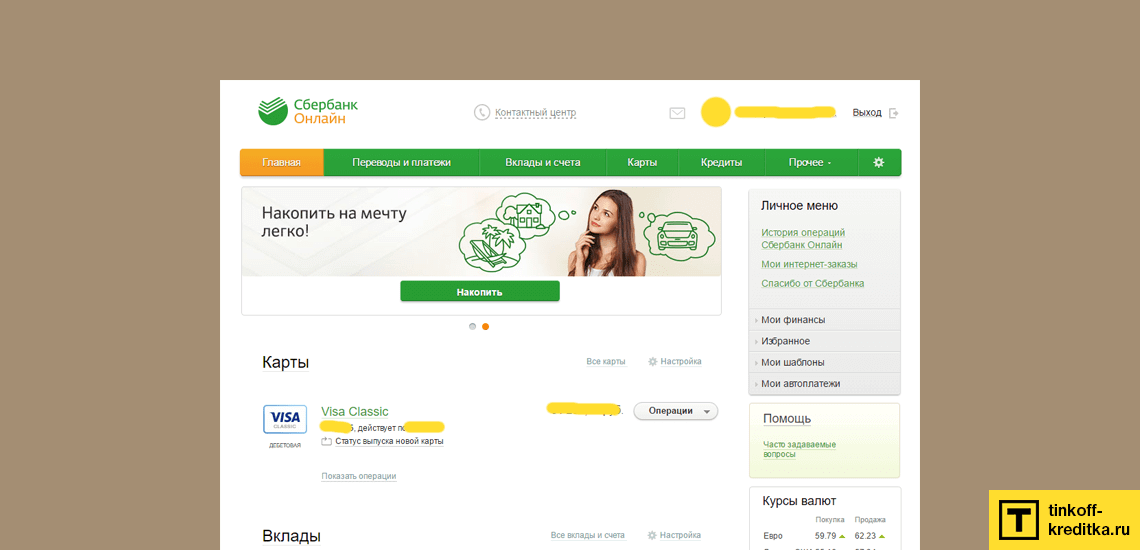Click the Sberbank Online logo
The height and width of the screenshot is (550, 1140).
[x=308, y=111]
